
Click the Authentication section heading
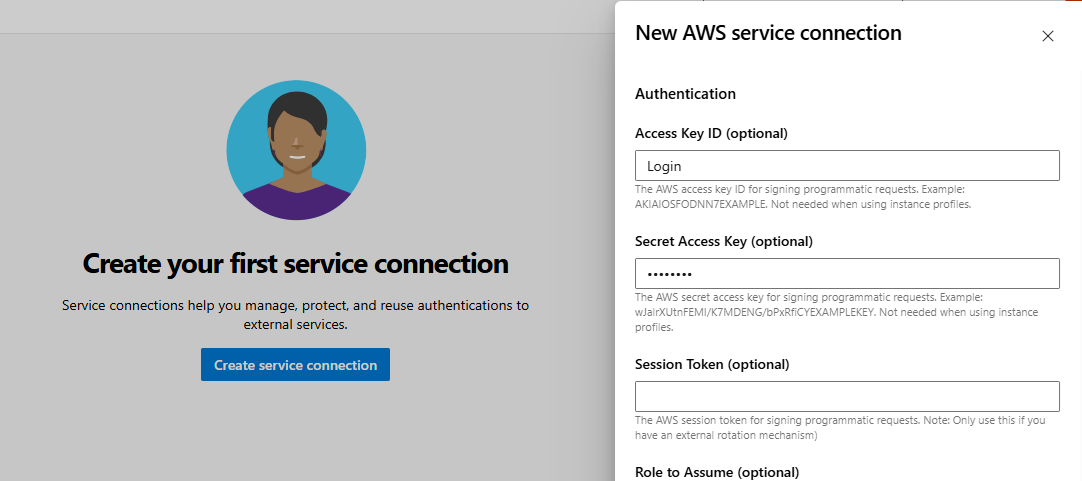(685, 93)
